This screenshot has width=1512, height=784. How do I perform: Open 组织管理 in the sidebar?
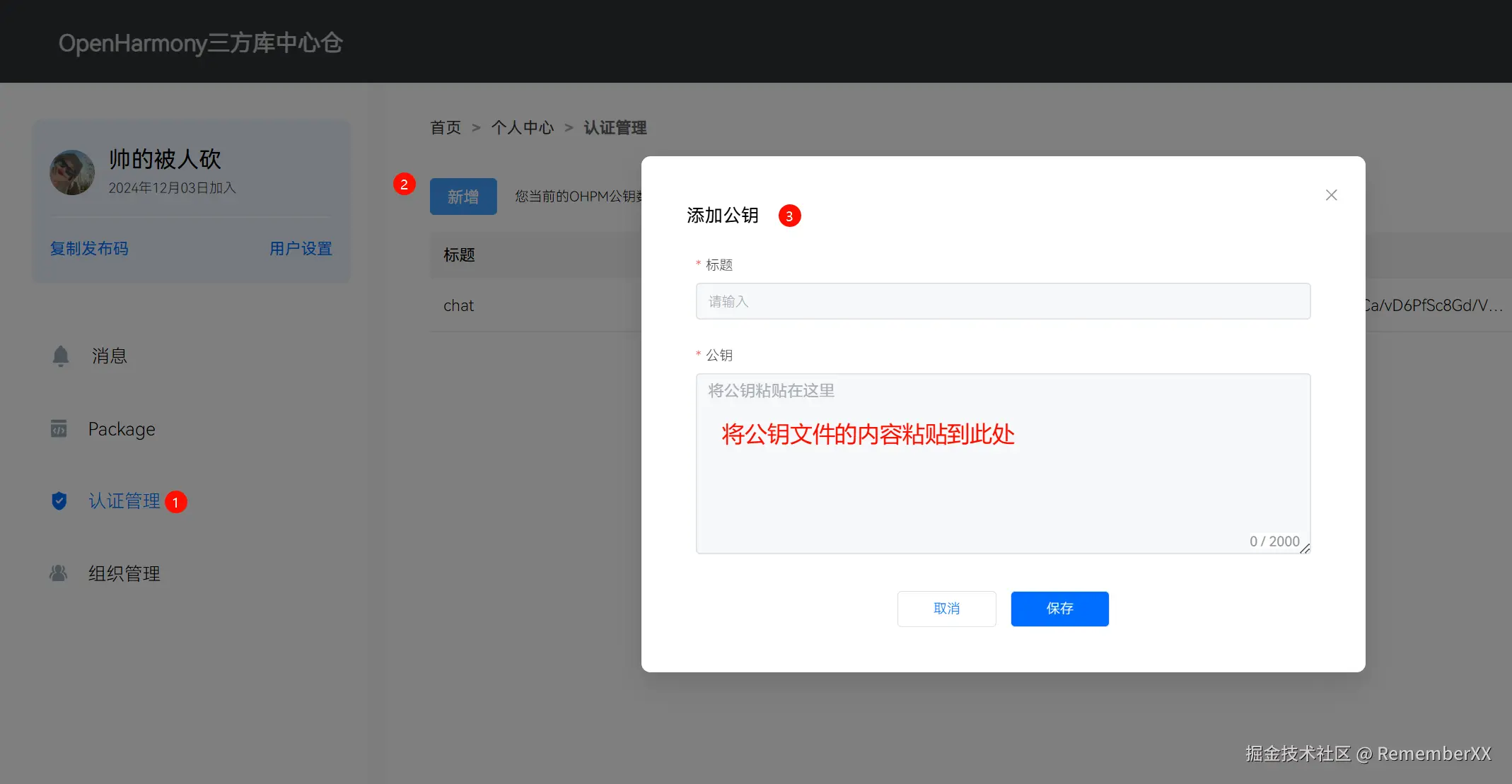(x=124, y=573)
